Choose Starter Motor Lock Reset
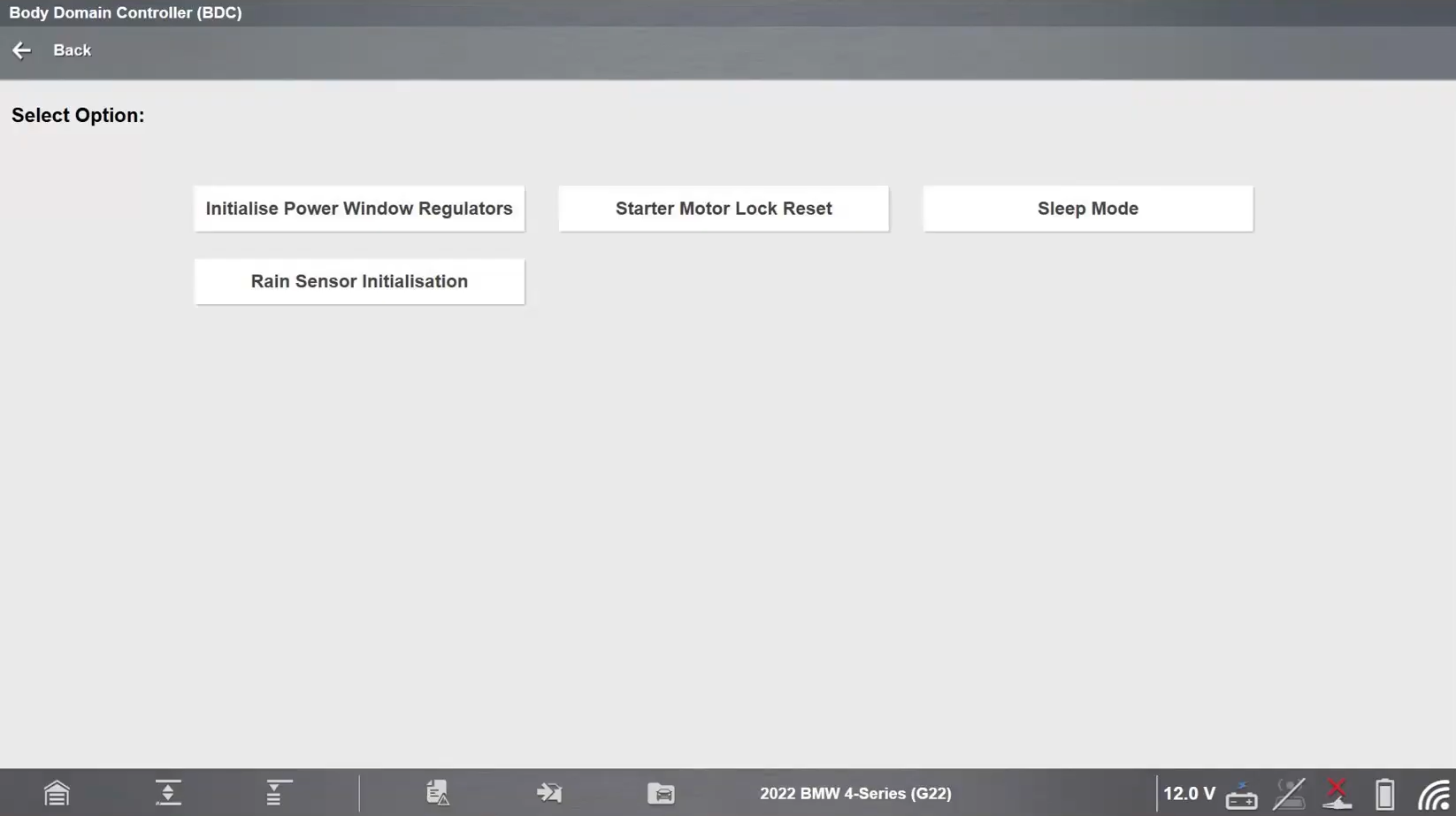This screenshot has height=816, width=1456. tap(724, 209)
